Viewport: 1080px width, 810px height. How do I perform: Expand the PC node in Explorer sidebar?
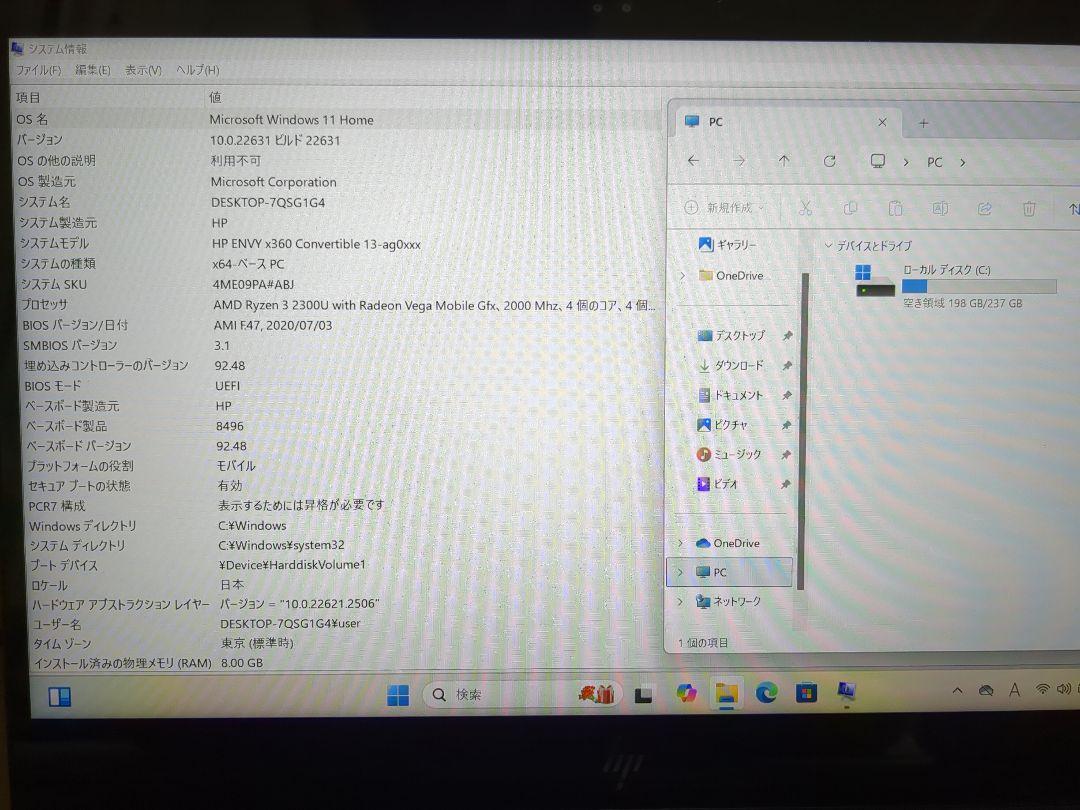click(681, 572)
